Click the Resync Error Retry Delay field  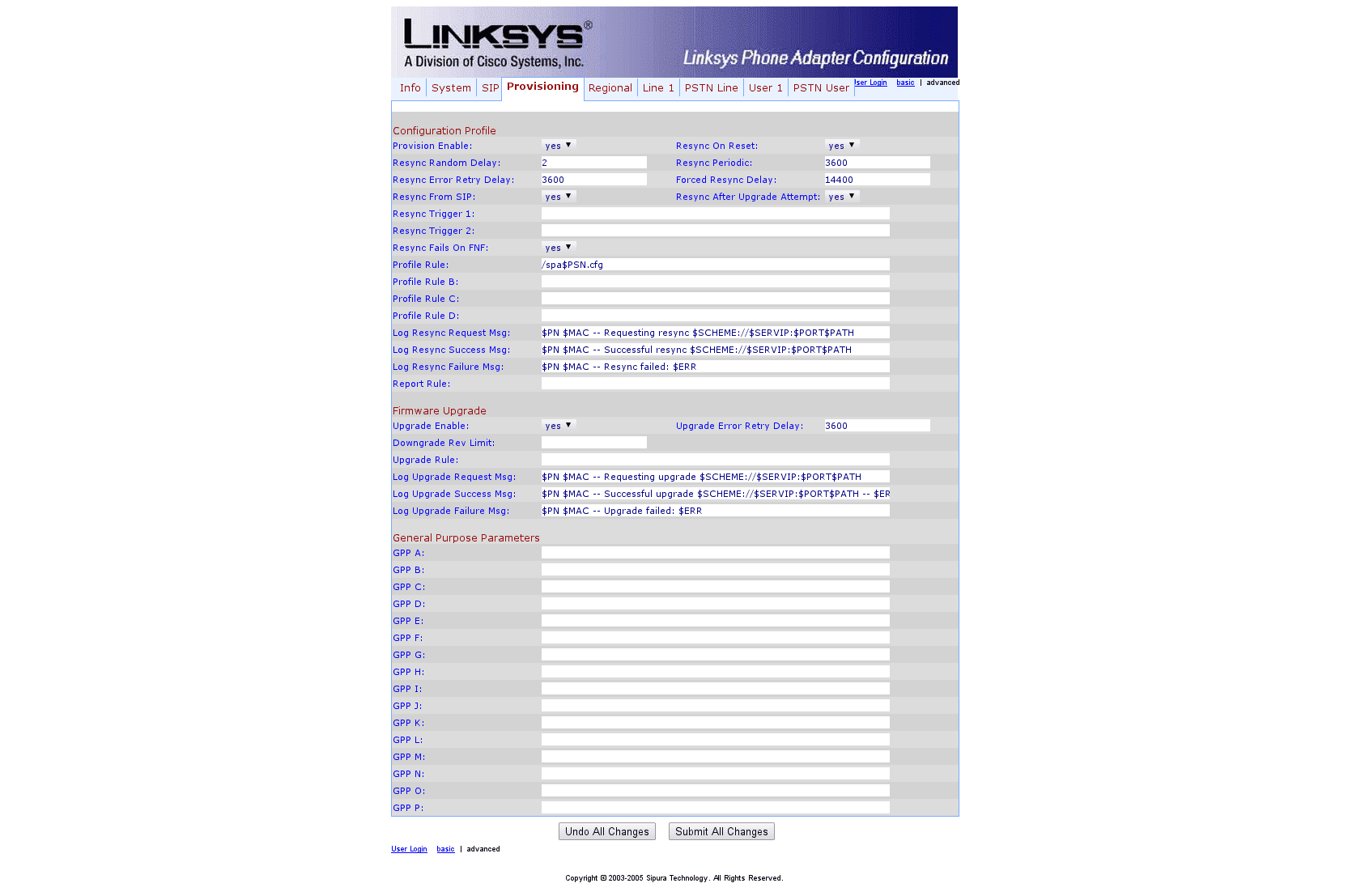(x=594, y=180)
